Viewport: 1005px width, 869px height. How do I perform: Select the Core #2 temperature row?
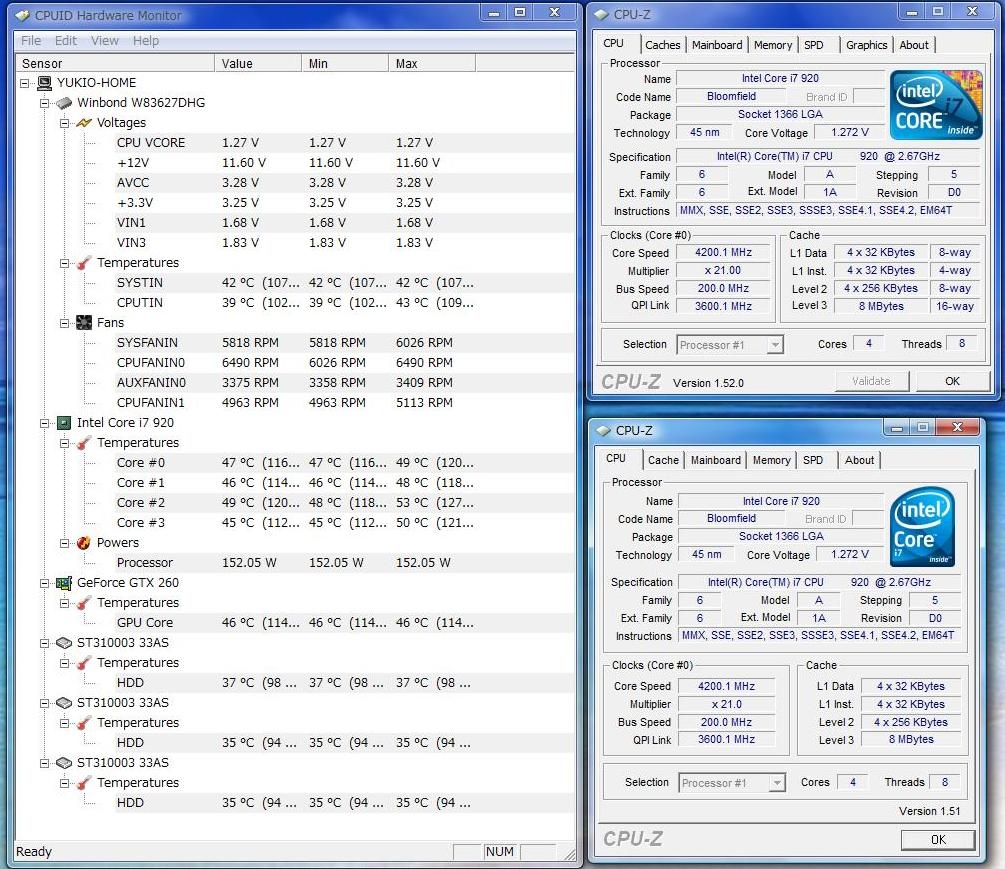pos(344,502)
